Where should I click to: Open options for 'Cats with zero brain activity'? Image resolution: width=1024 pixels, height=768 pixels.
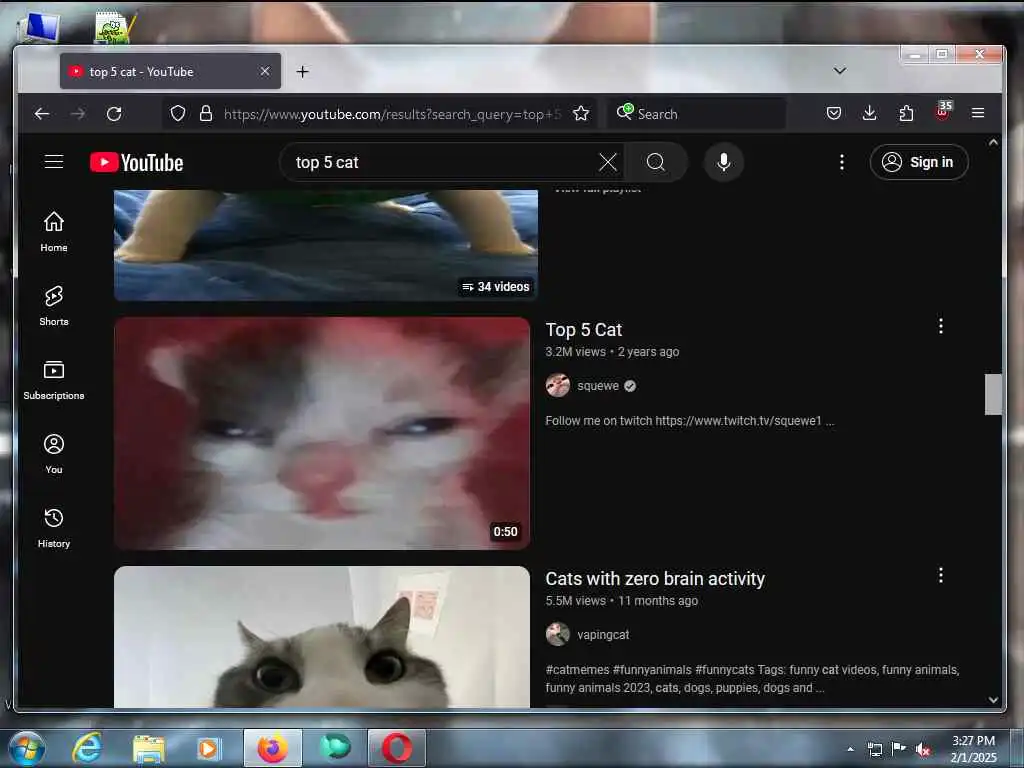click(x=940, y=575)
